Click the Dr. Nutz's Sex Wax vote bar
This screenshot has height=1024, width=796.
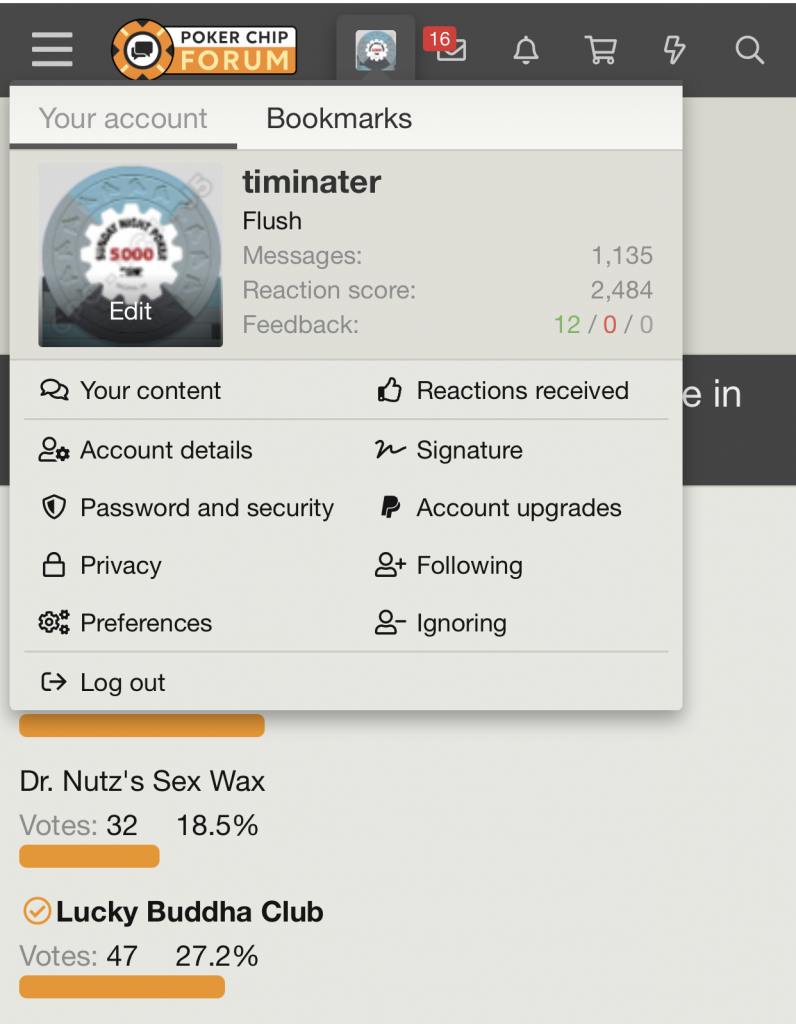89,856
